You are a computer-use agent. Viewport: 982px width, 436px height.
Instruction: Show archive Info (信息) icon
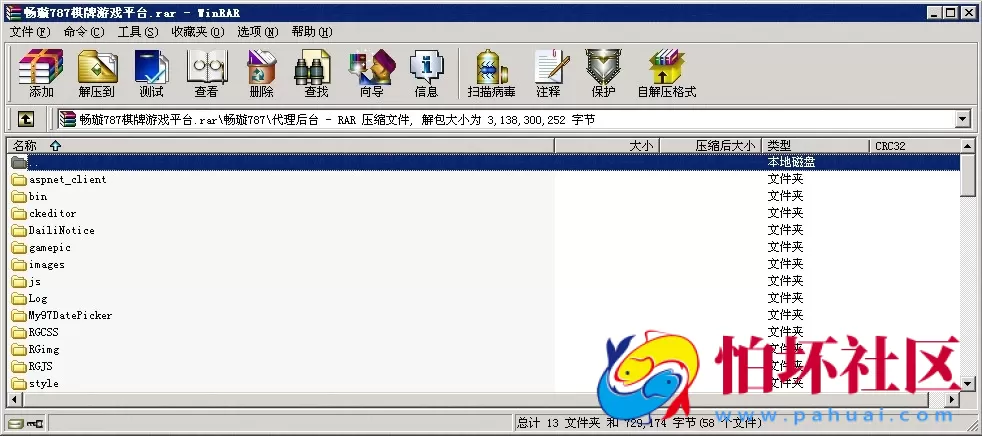426,73
